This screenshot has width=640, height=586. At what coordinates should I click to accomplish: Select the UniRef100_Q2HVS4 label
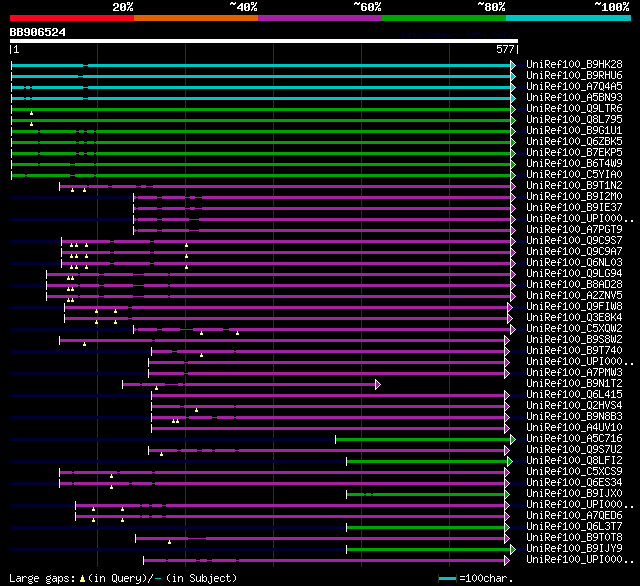click(574, 406)
